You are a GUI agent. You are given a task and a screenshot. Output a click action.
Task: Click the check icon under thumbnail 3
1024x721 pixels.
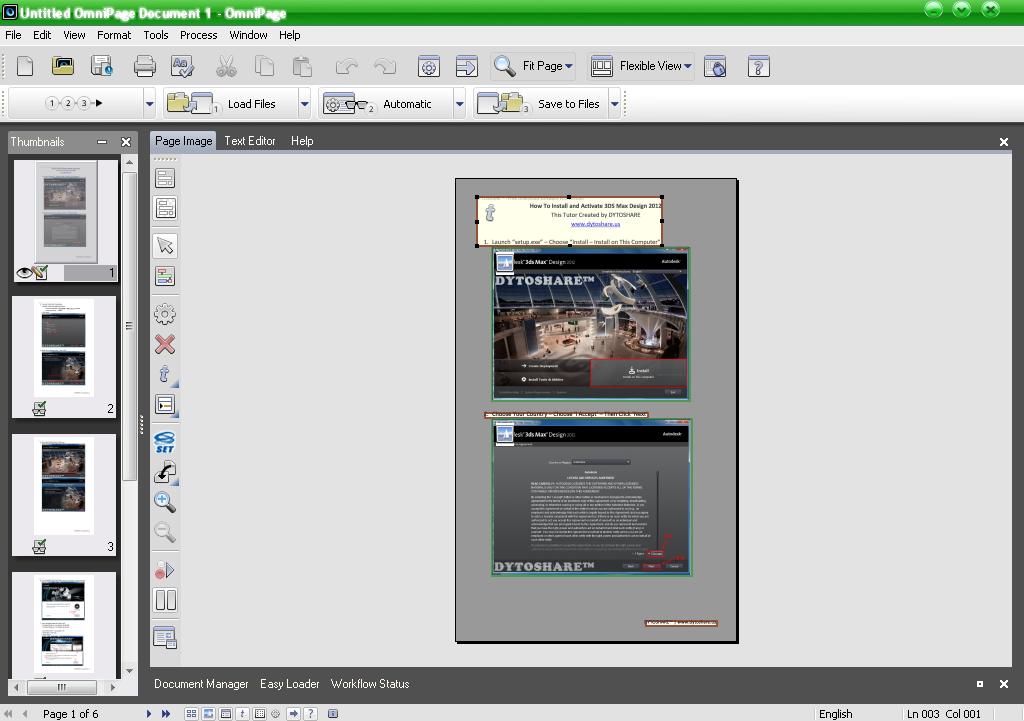[x=39, y=546]
